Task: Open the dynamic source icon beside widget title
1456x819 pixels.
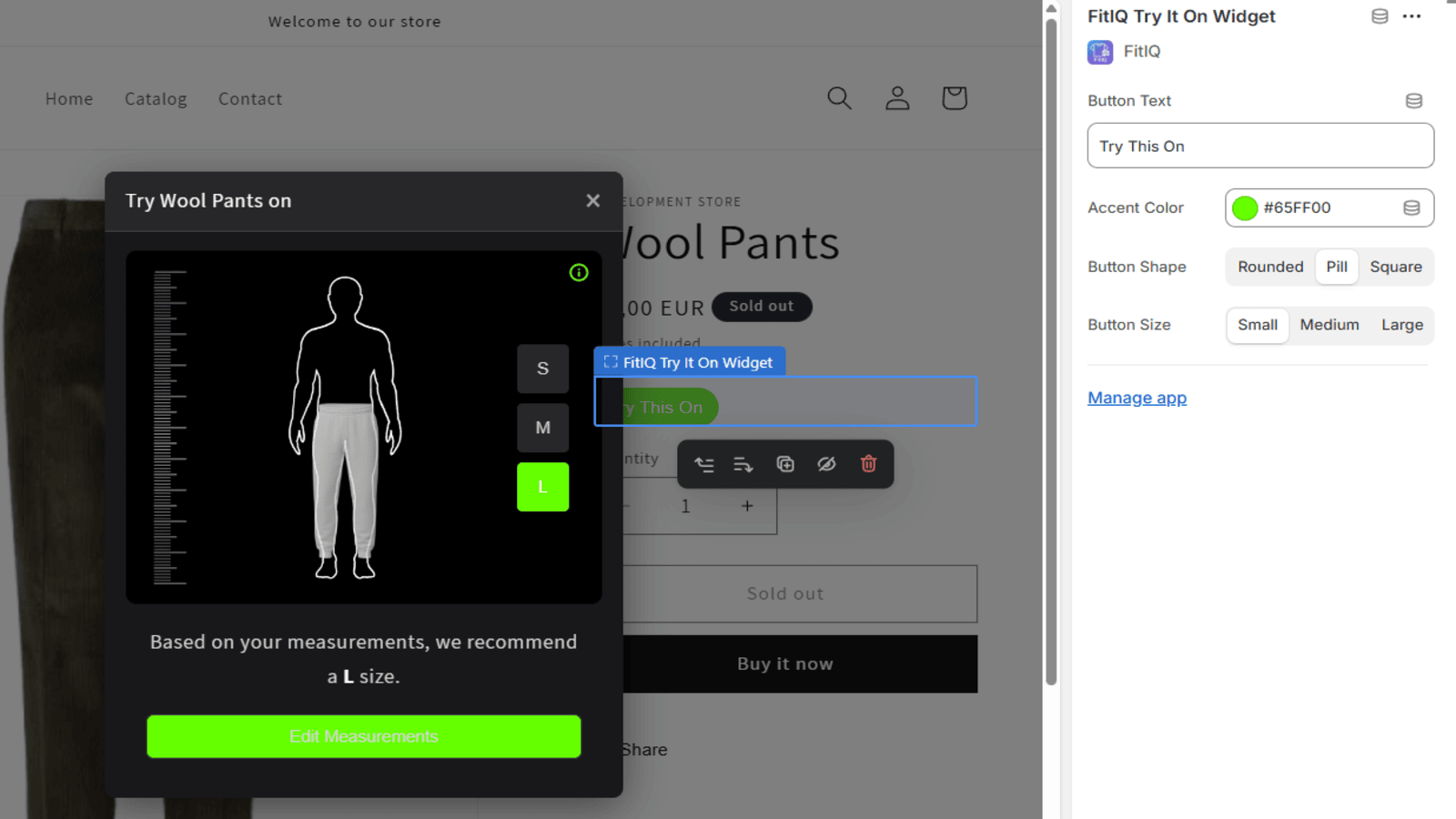Action: point(1380,16)
